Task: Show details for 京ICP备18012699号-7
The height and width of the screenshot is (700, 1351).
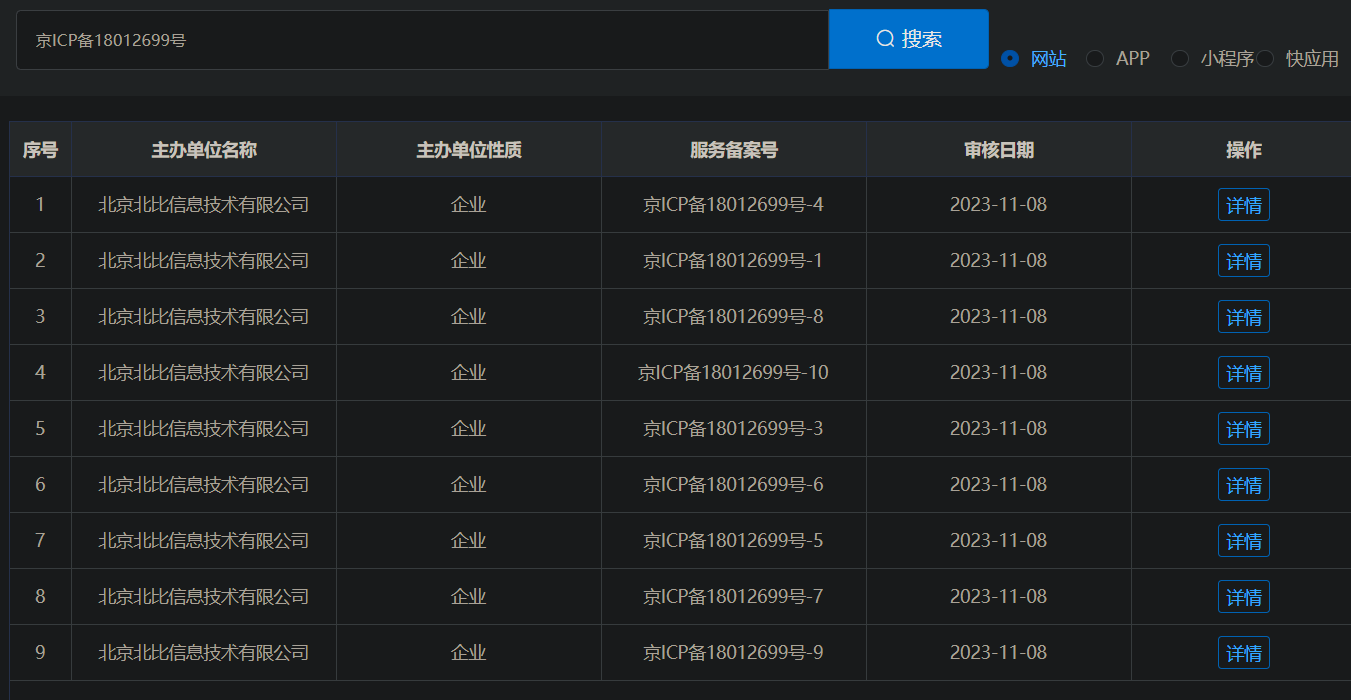Action: coord(1243,597)
